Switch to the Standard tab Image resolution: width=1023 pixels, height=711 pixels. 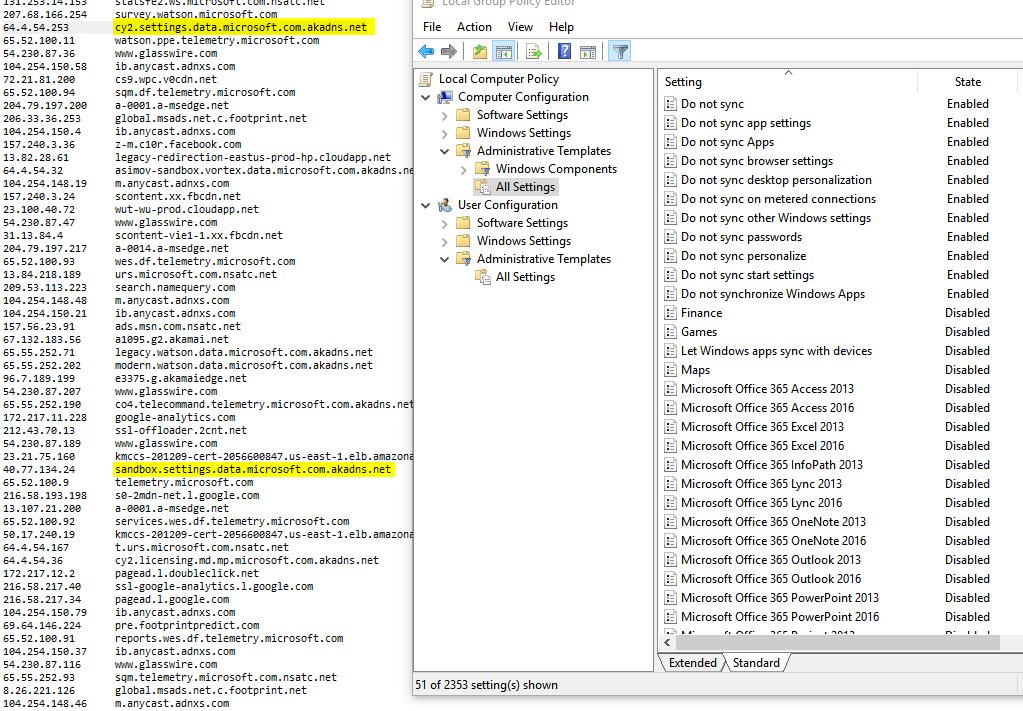coord(755,663)
